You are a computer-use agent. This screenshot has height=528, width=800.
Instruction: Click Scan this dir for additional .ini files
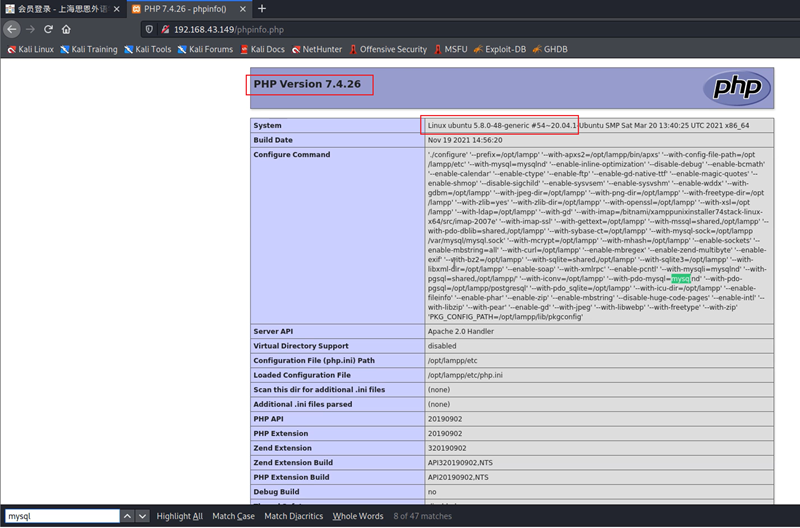tap(319, 390)
